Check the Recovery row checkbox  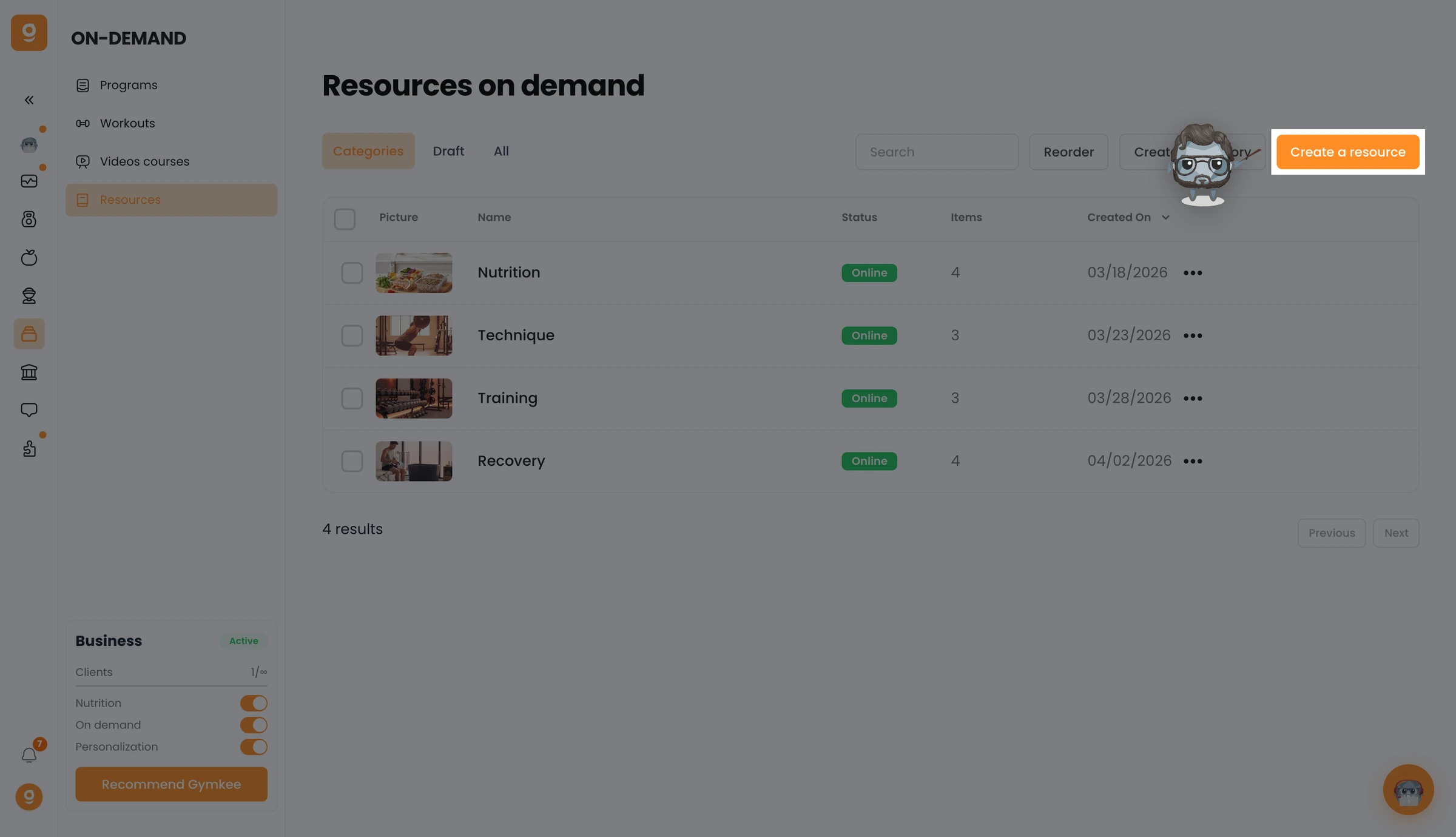tap(352, 461)
